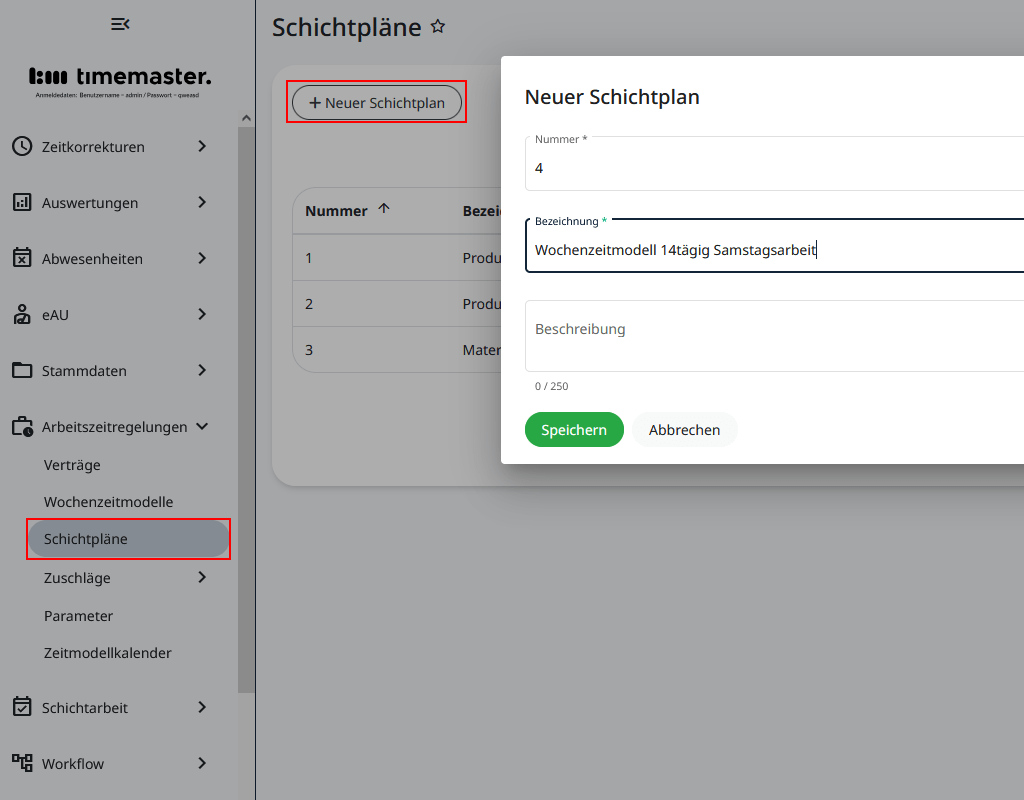This screenshot has height=800, width=1024.
Task: Select the Arbeitszeitregelungen icon
Action: pos(22,426)
